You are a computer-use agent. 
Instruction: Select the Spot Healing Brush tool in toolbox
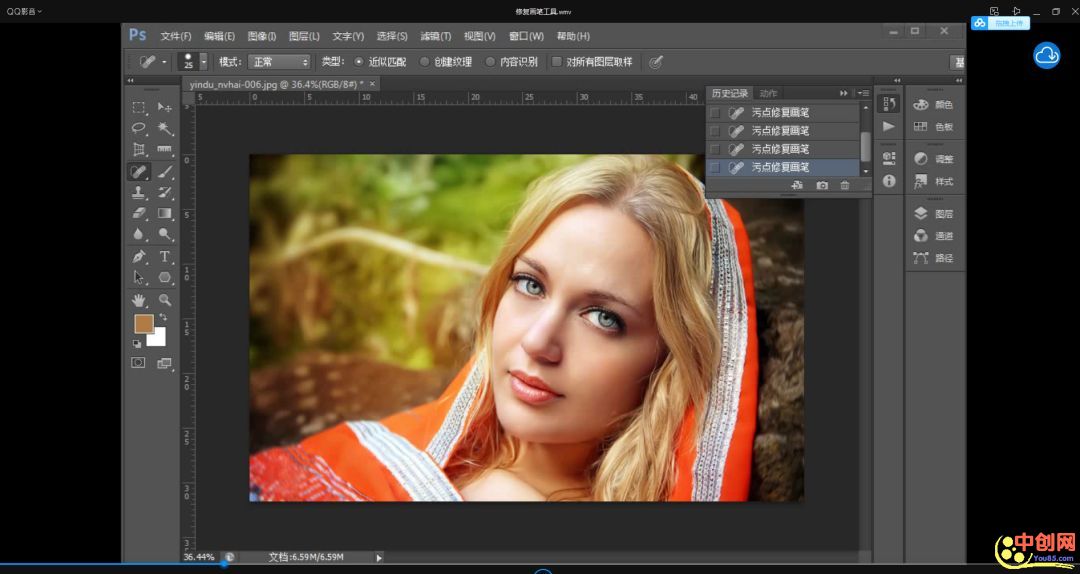[x=139, y=171]
